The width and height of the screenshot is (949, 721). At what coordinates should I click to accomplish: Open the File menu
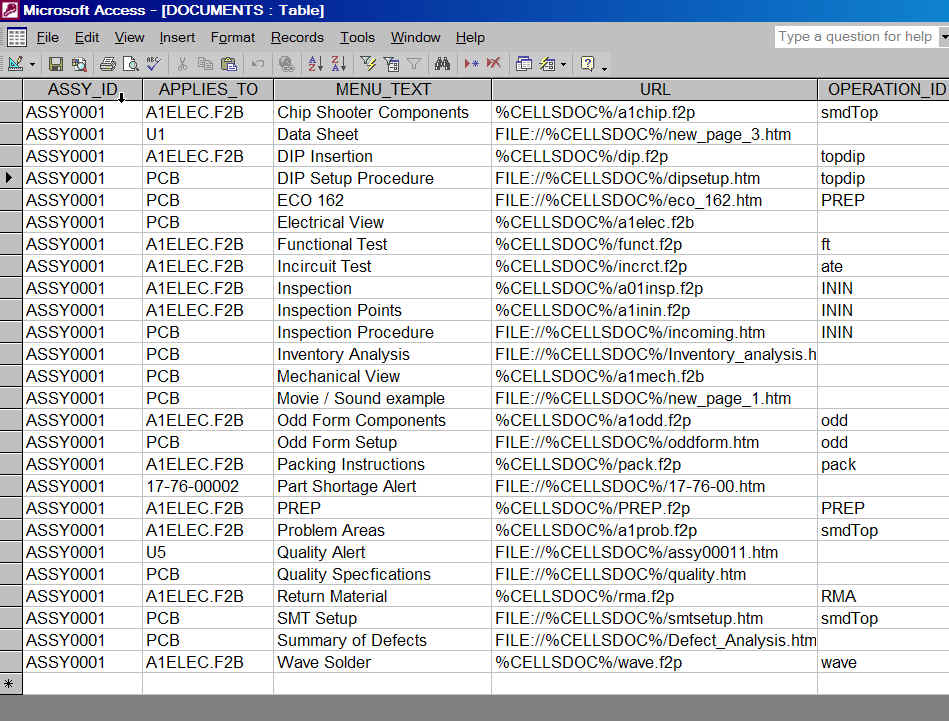(x=48, y=38)
